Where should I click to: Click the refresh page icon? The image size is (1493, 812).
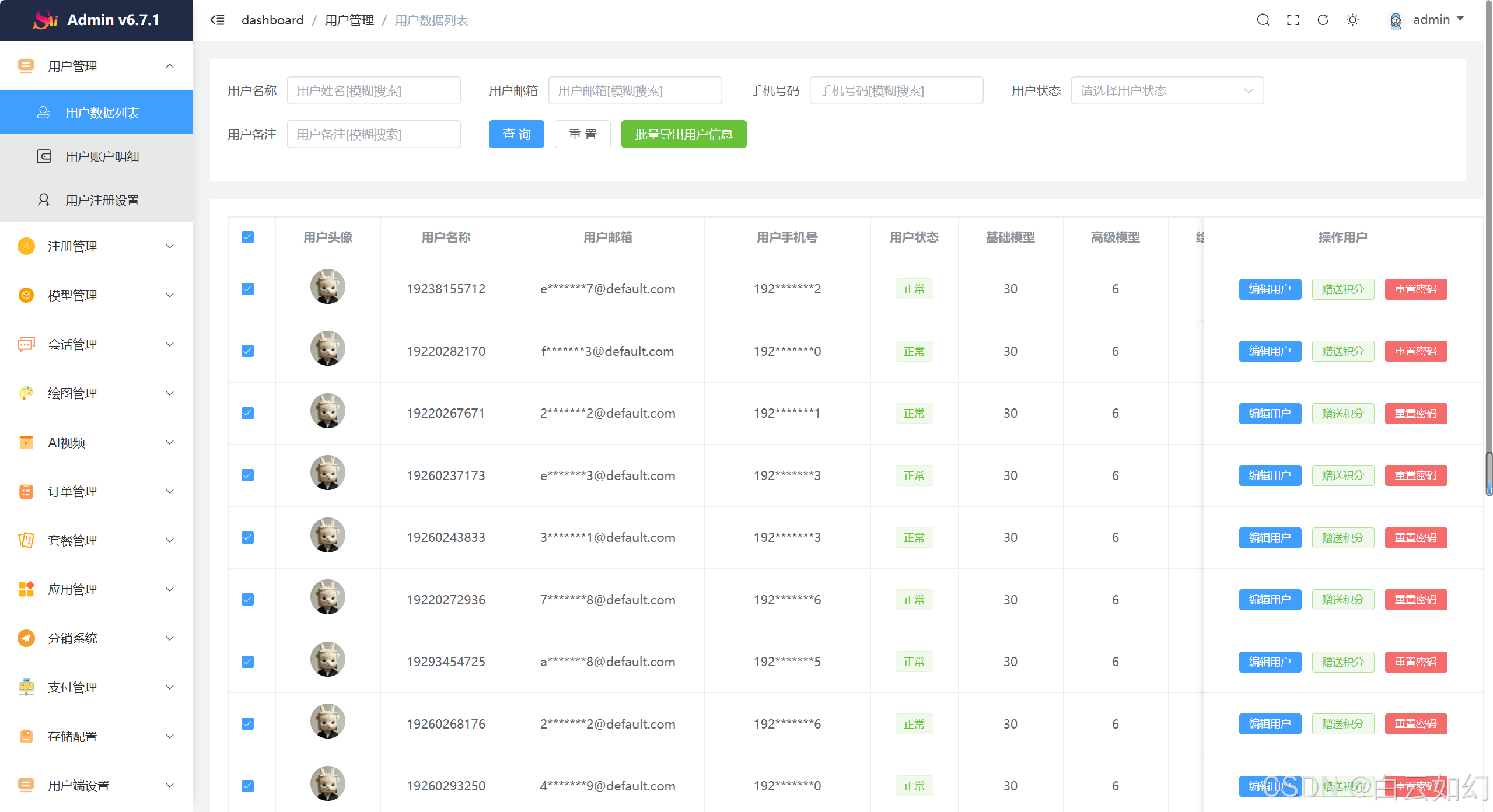(1323, 20)
